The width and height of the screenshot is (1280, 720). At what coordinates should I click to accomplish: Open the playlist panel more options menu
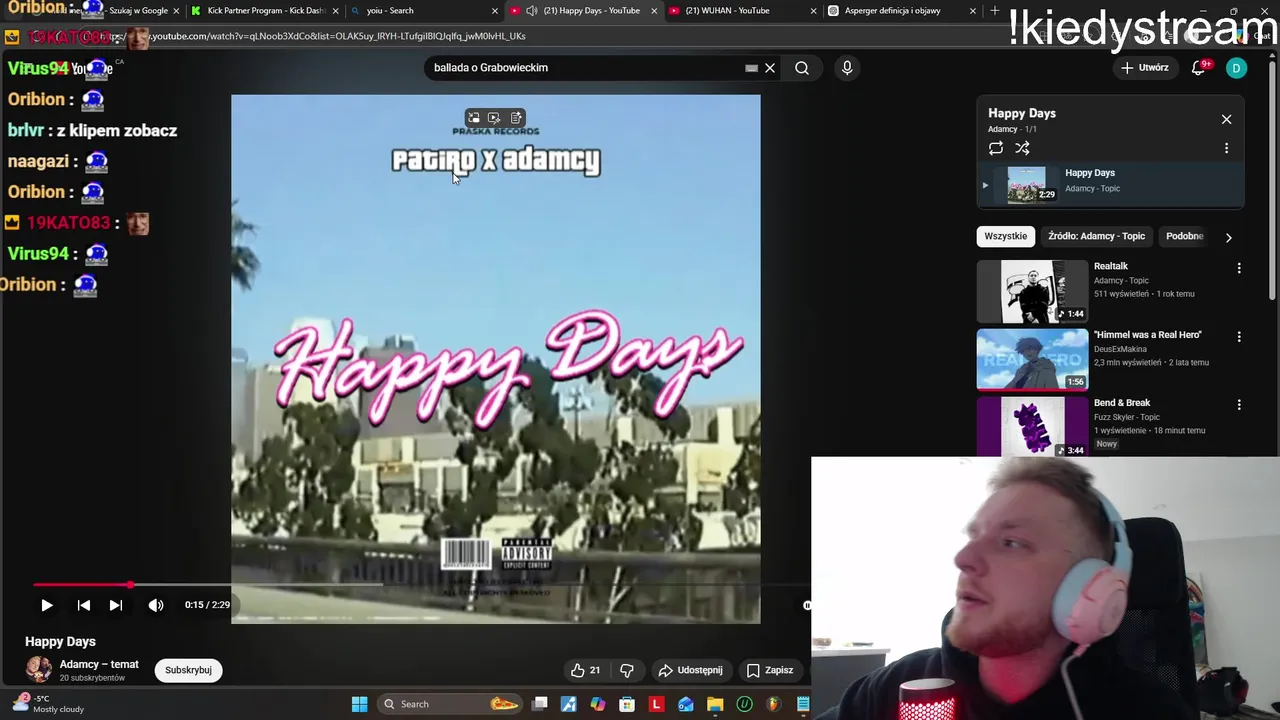point(1226,148)
